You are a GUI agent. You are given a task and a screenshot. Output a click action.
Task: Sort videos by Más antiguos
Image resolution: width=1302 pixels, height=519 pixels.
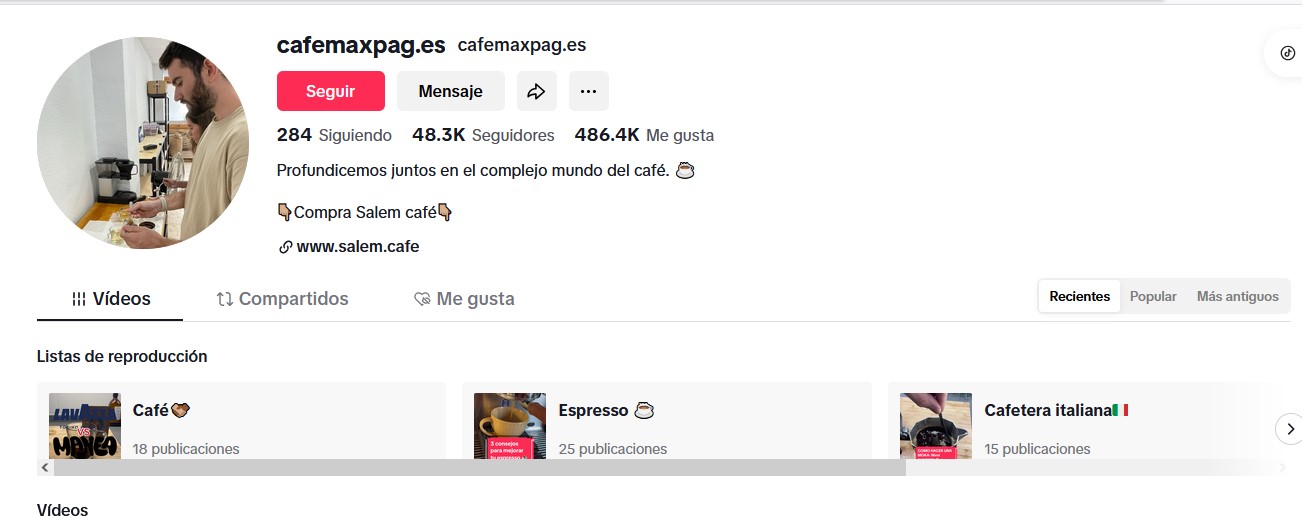pyautogui.click(x=1237, y=296)
